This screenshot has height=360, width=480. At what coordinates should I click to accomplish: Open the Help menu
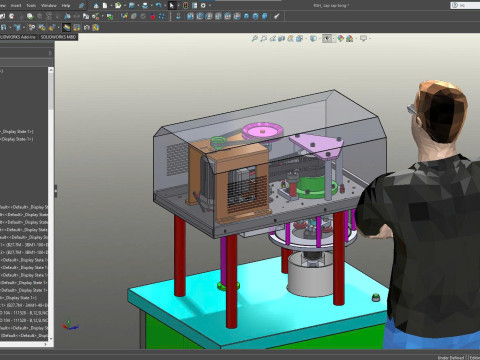coord(66,6)
